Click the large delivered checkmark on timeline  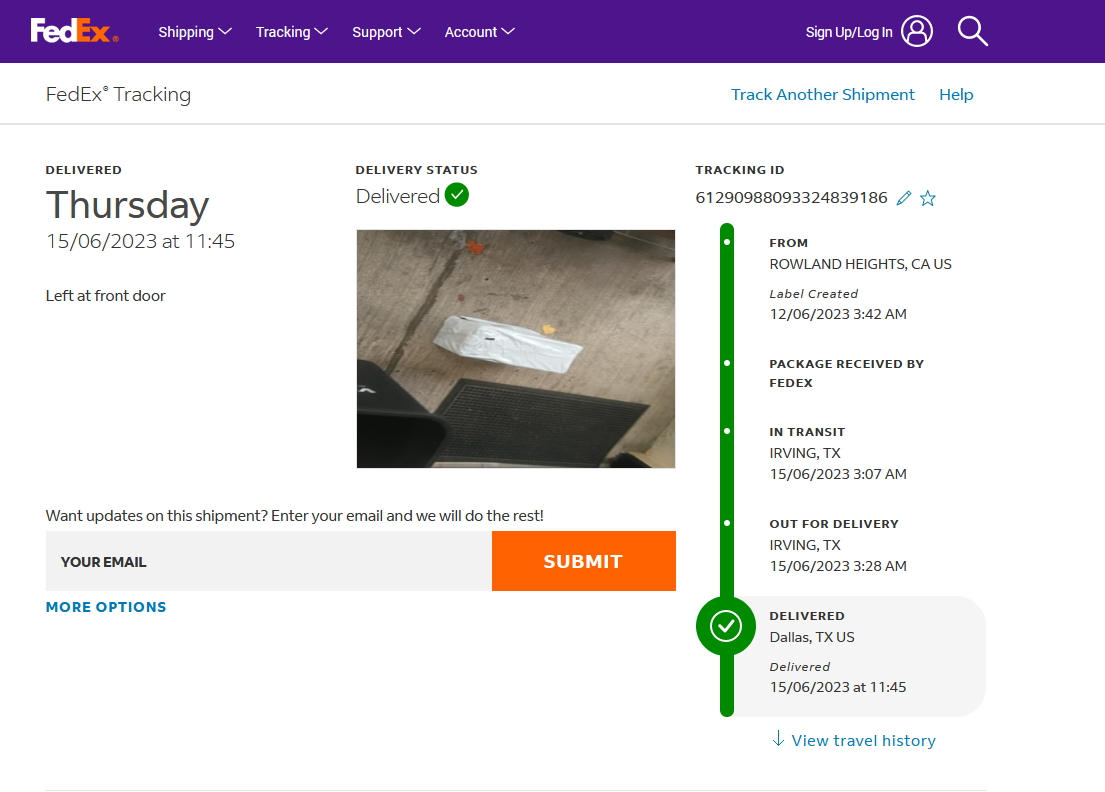point(725,626)
